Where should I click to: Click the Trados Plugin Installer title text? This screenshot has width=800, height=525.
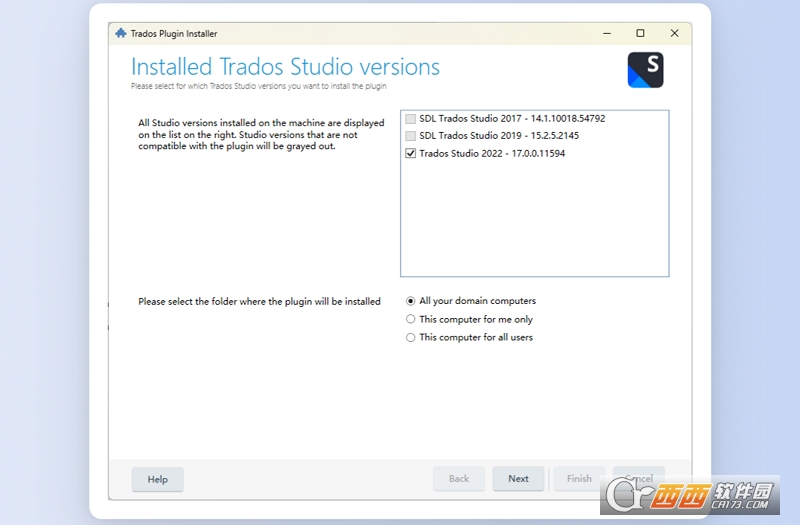[x=174, y=34]
